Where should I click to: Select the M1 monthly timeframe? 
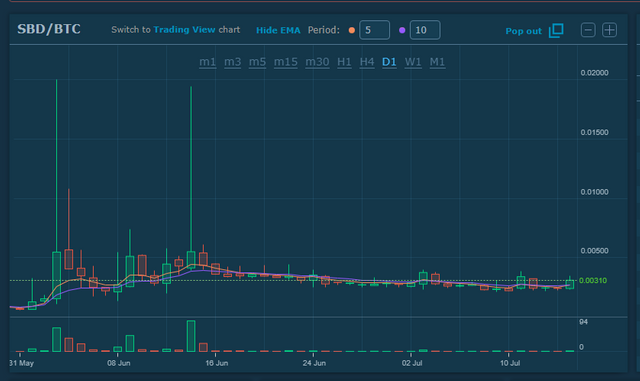[437, 62]
